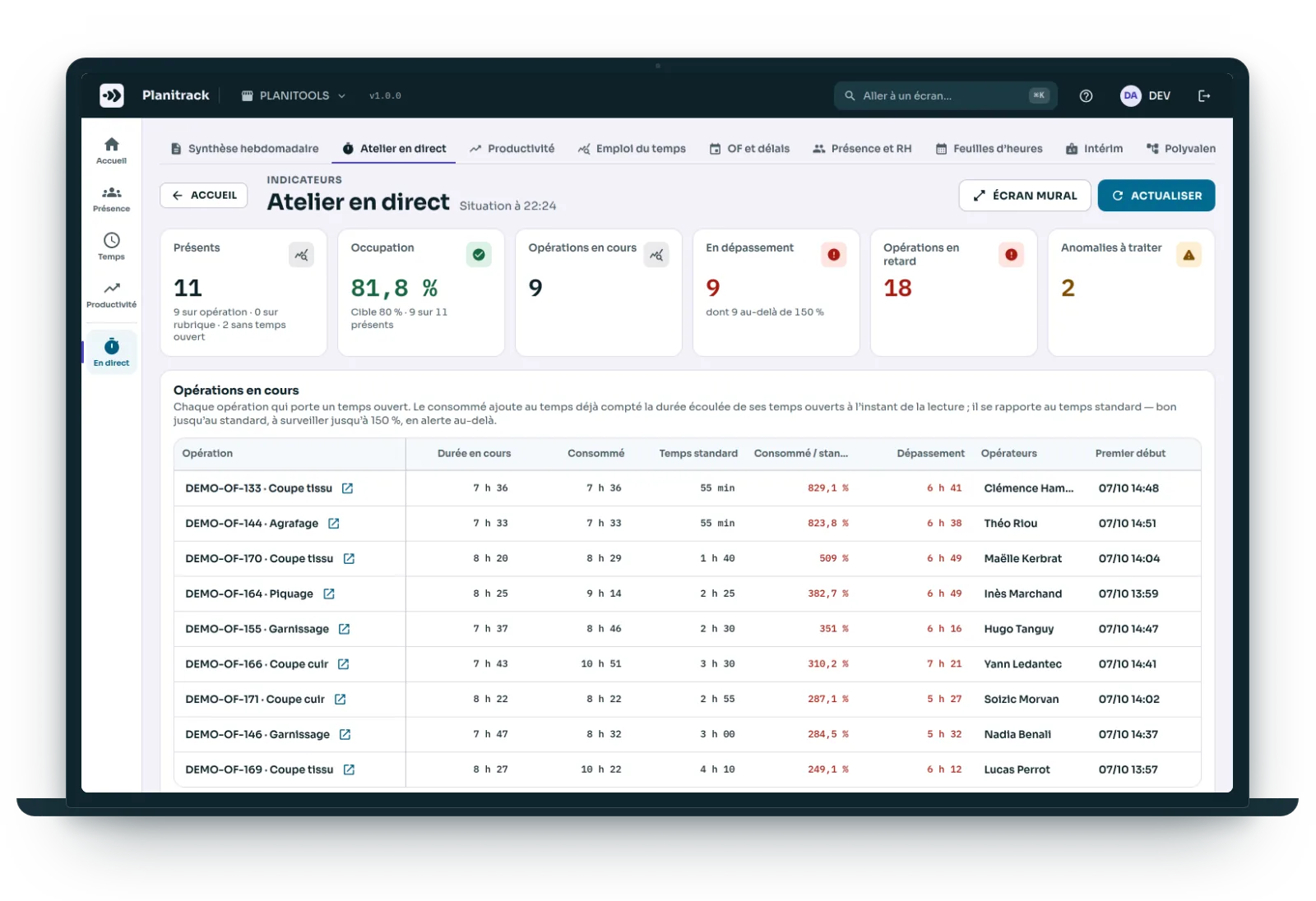Screen dimensions: 1316x901
Task: Click the chart icon on Présents card
Action: (302, 255)
